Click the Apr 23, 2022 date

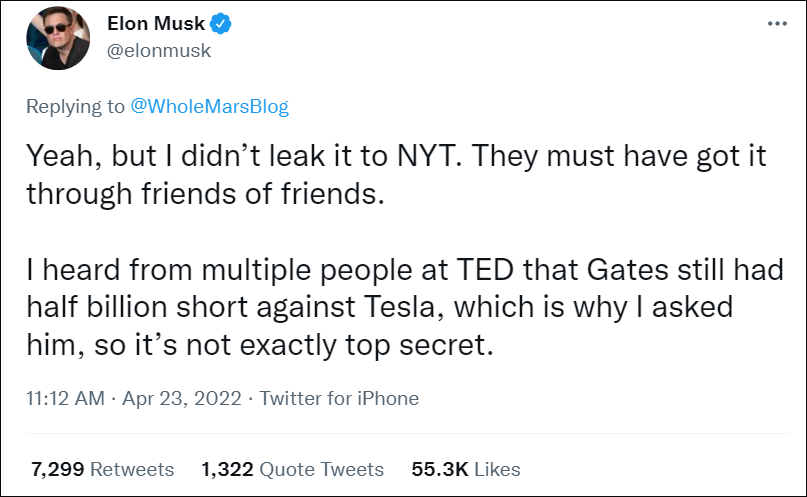pos(182,398)
